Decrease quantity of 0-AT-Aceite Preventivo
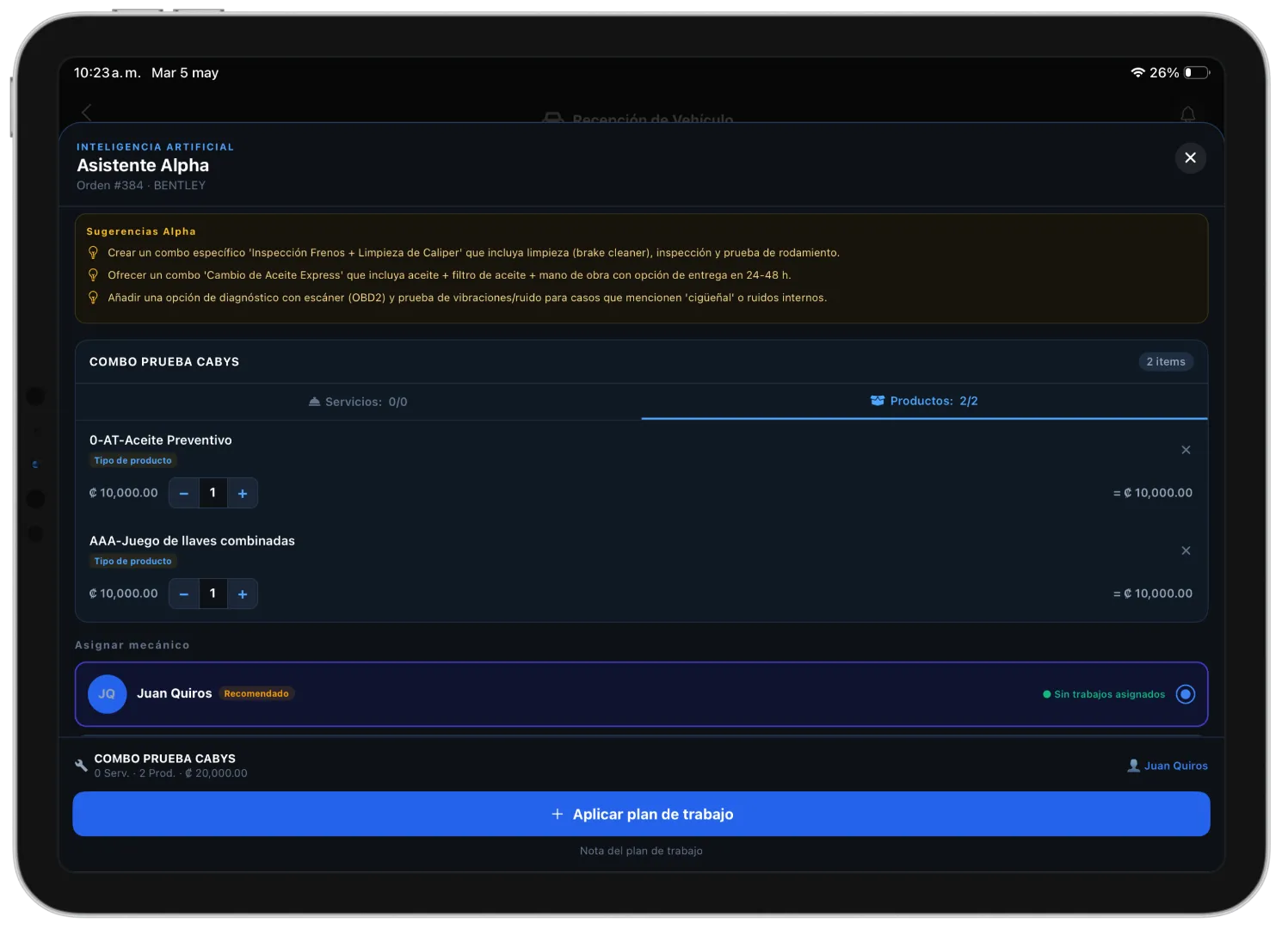Viewport: 1288px width, 929px height. point(184,493)
